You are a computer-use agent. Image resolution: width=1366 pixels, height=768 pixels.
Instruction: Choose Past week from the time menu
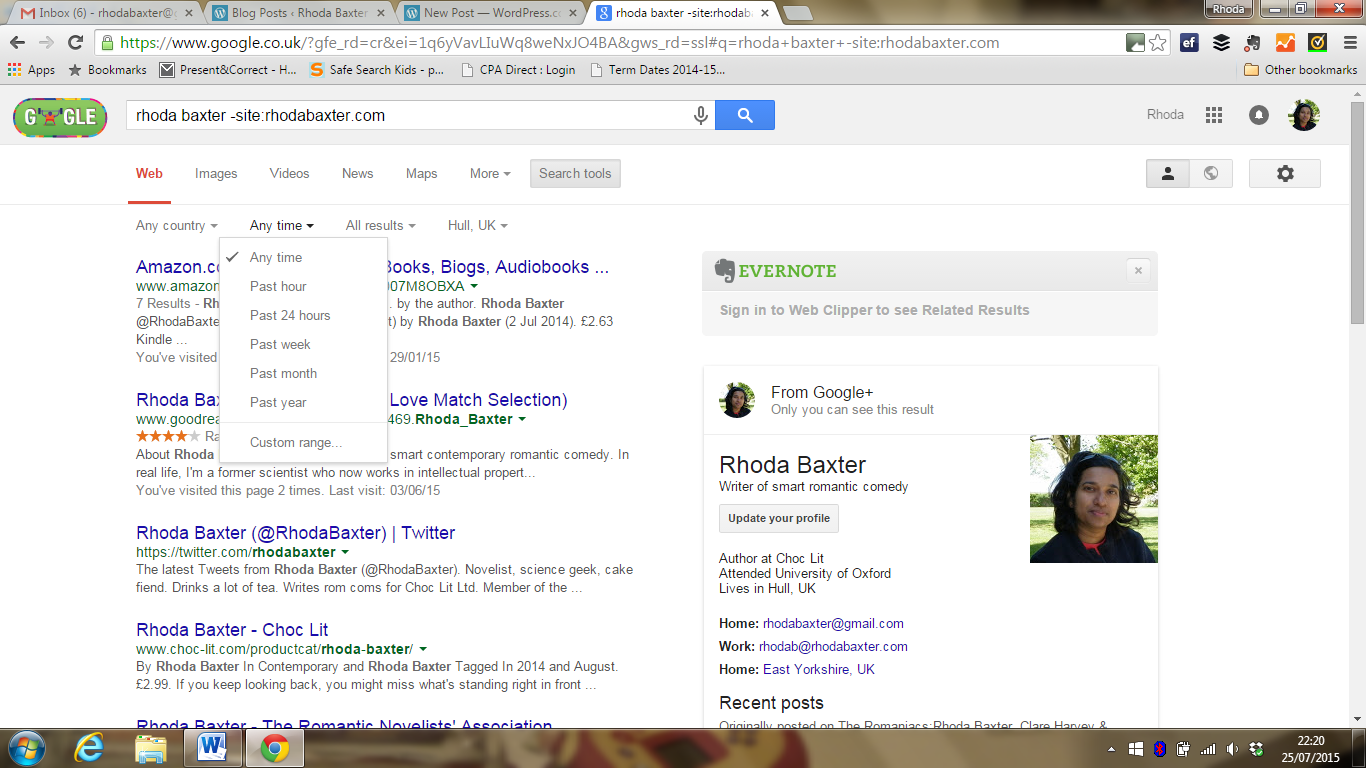[280, 344]
